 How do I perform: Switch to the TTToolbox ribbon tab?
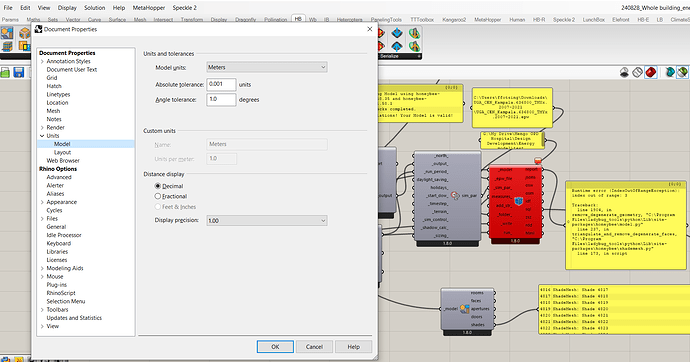pyautogui.click(x=422, y=20)
